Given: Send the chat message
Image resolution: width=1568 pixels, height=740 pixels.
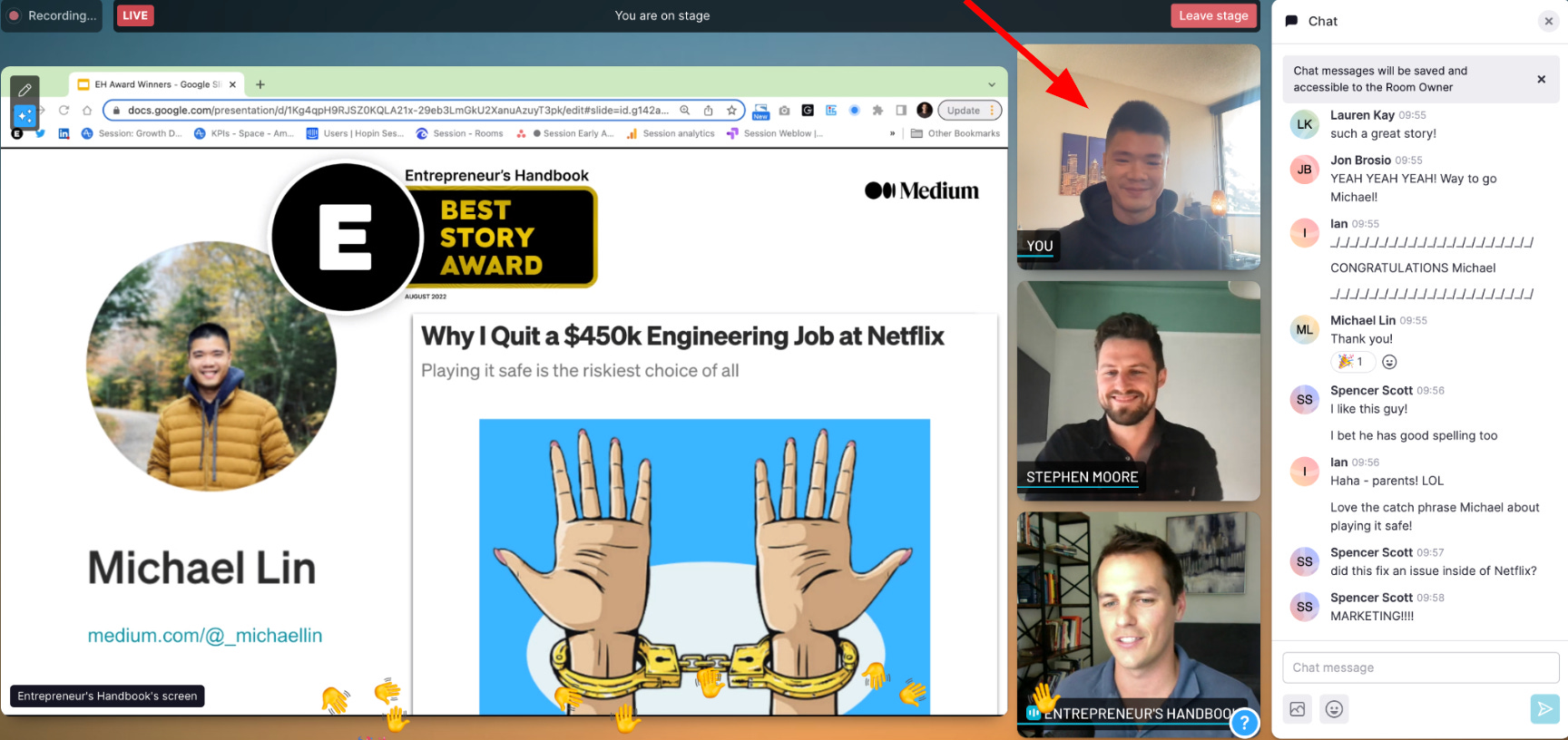Looking at the screenshot, I should pos(1544,709).
